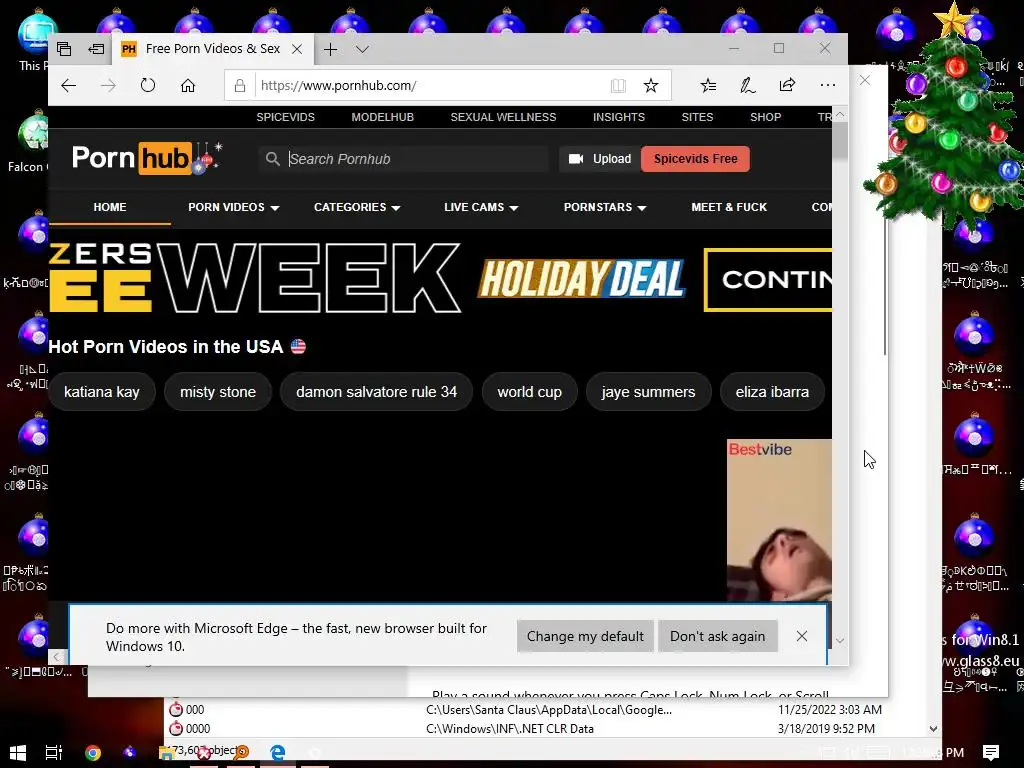The image size is (1024, 768).
Task: Click the Bestvibe ad thumbnail
Action: [x=779, y=520]
